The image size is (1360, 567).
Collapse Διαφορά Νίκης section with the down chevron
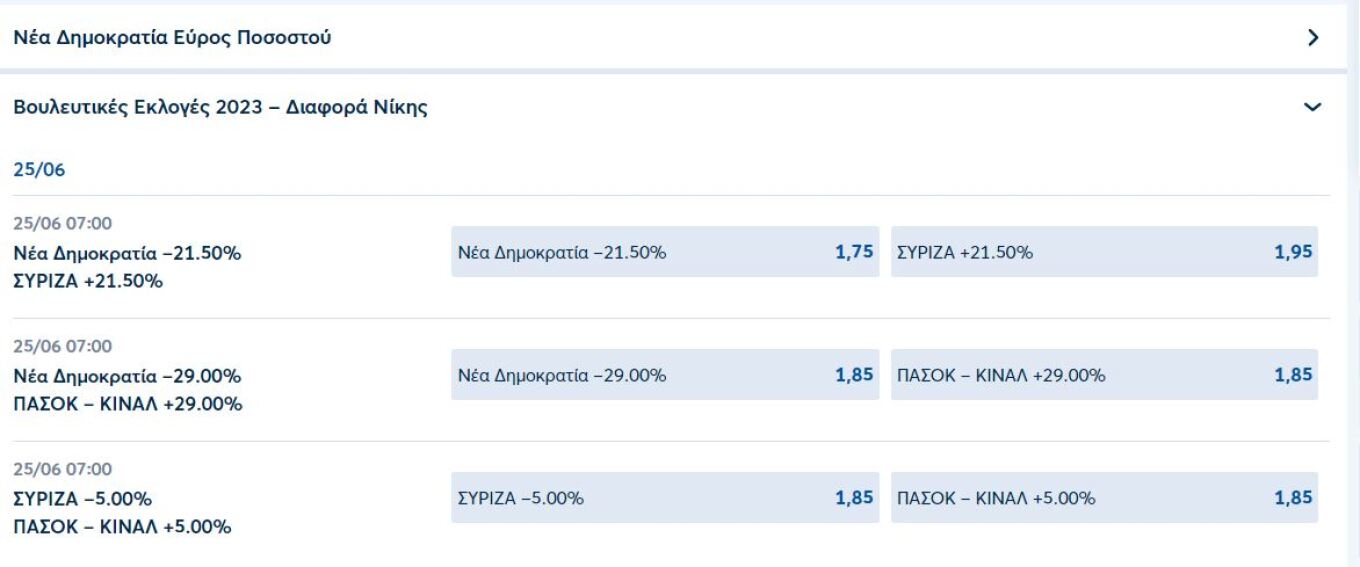[1313, 107]
